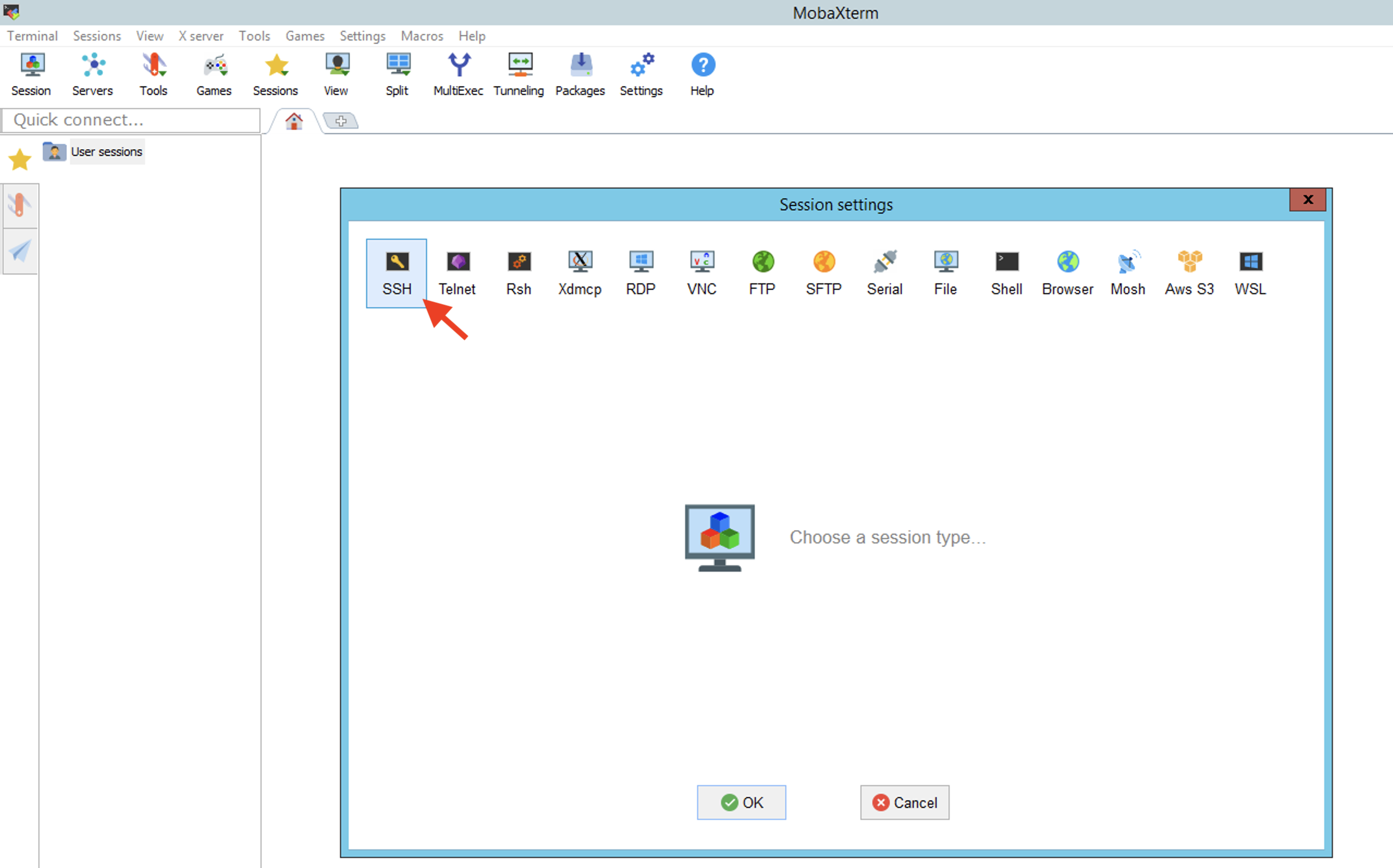The image size is (1393, 868).
Task: Choose the Serial session icon
Action: point(884,273)
